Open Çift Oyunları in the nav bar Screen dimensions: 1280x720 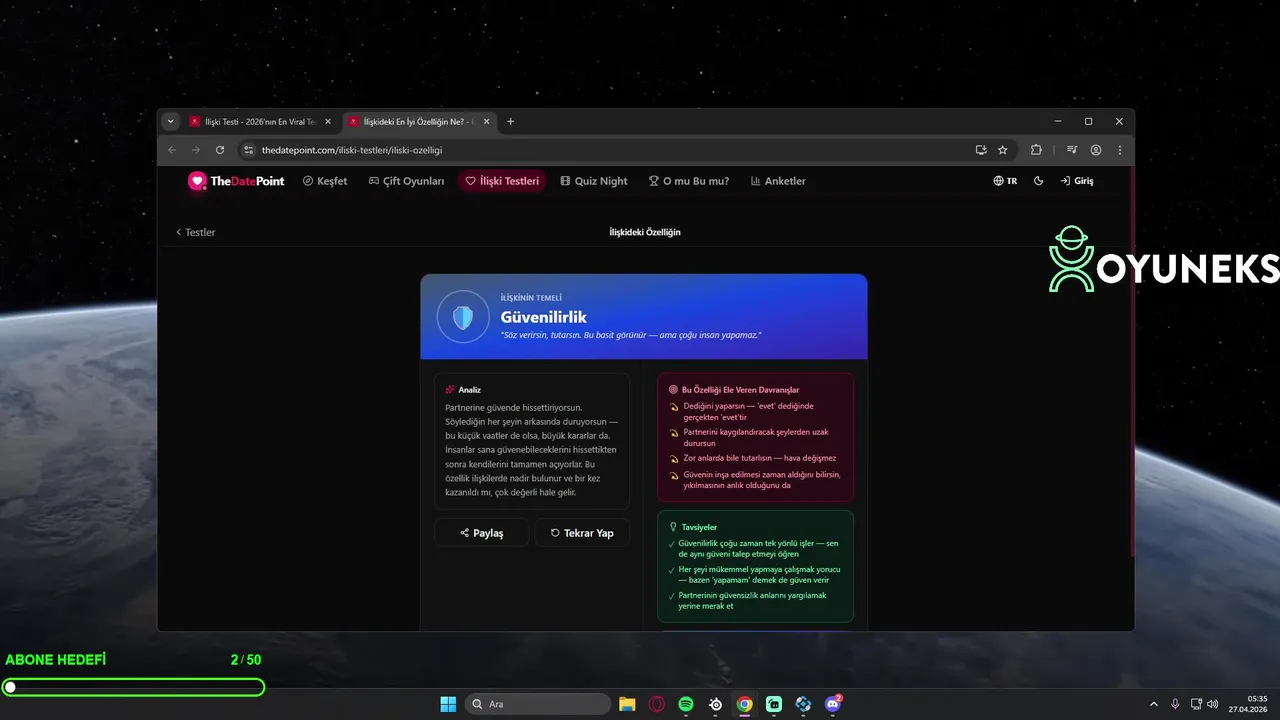pos(407,181)
